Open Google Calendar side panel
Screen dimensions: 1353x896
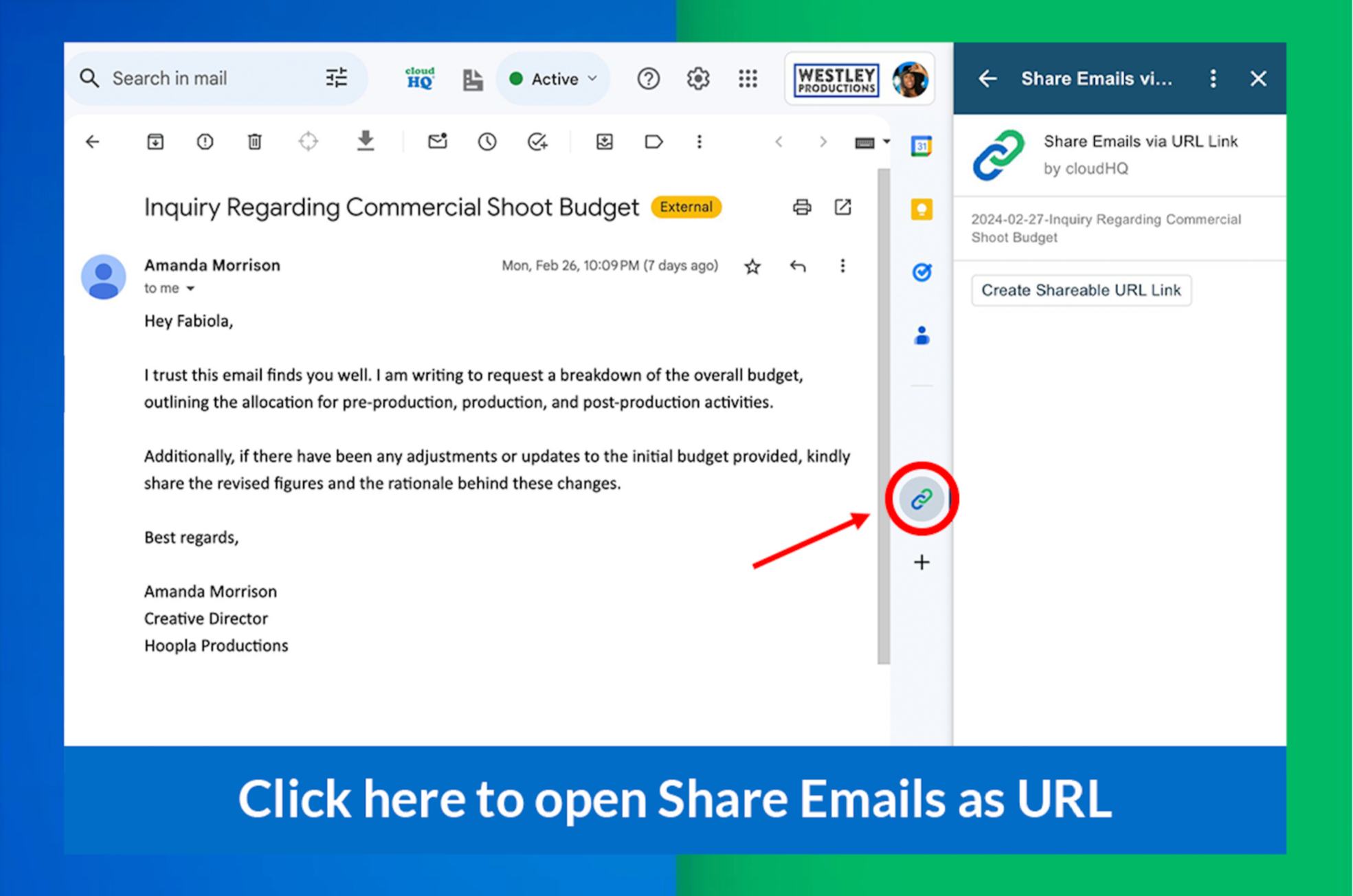(921, 146)
